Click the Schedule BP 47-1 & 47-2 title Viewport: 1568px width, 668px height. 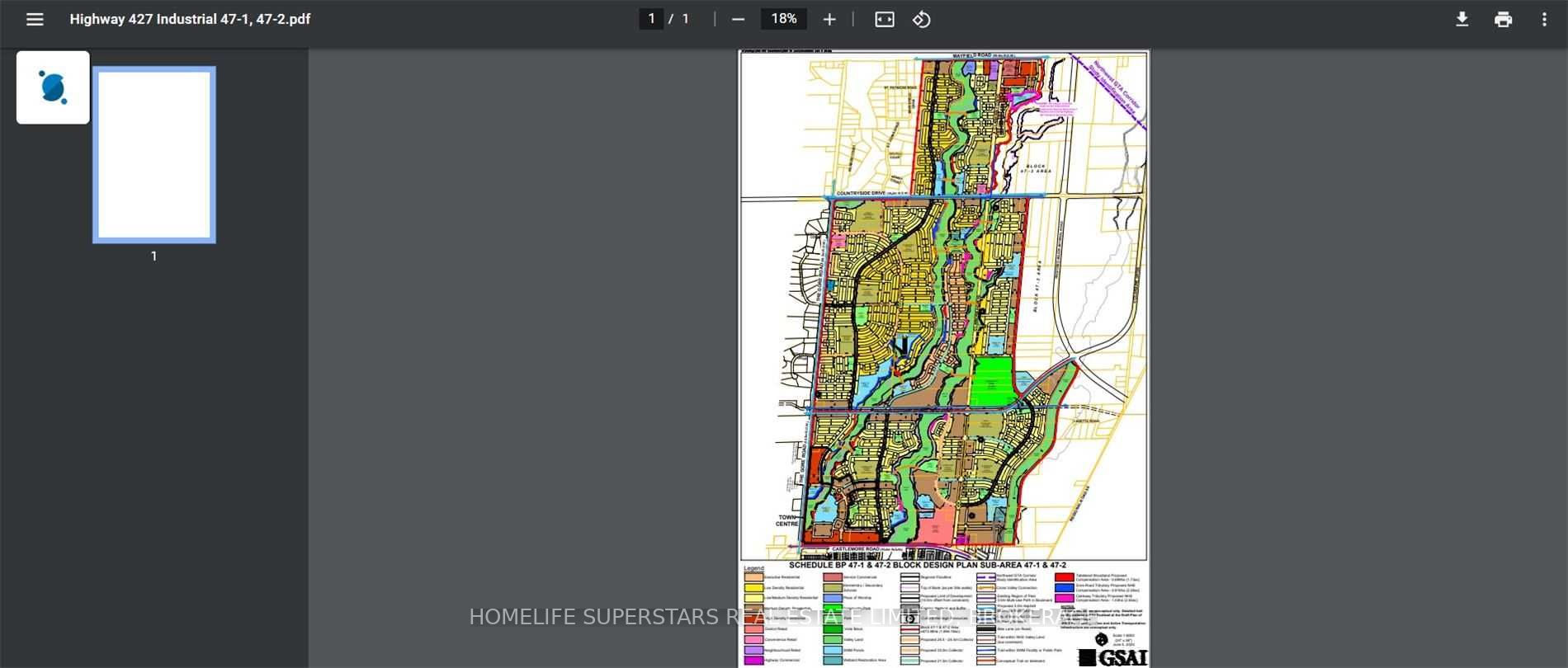(928, 566)
